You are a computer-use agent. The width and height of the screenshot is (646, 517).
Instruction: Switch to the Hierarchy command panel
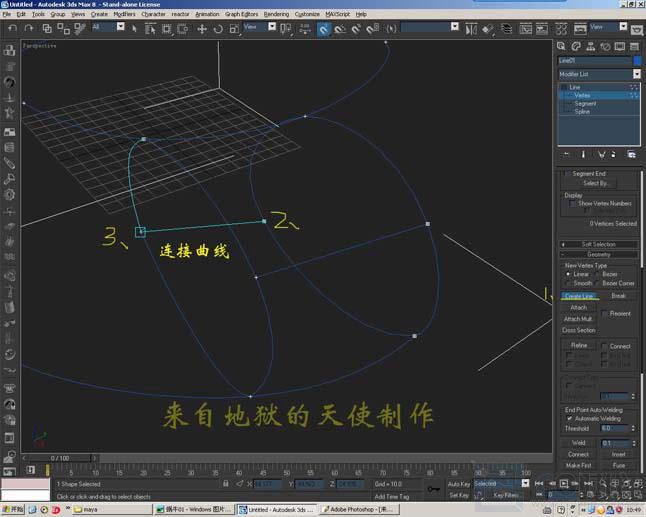click(x=590, y=46)
